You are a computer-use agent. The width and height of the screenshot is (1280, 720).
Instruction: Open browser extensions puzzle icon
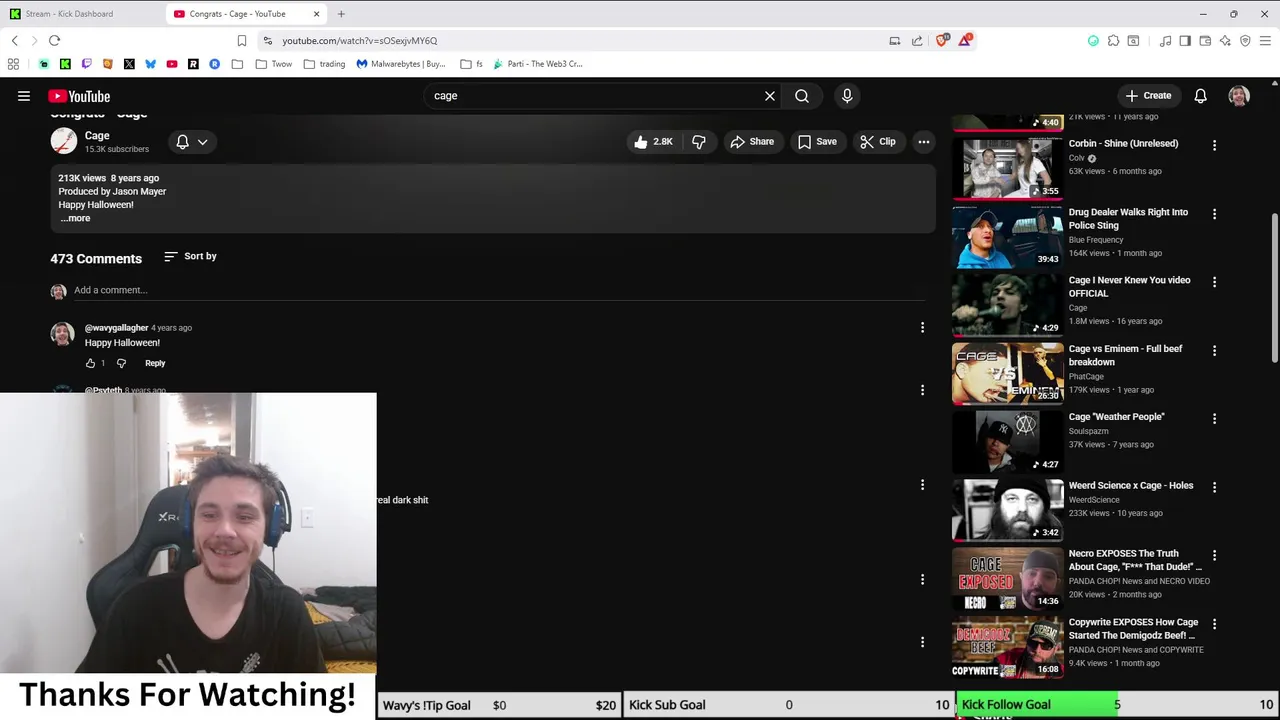point(1113,41)
